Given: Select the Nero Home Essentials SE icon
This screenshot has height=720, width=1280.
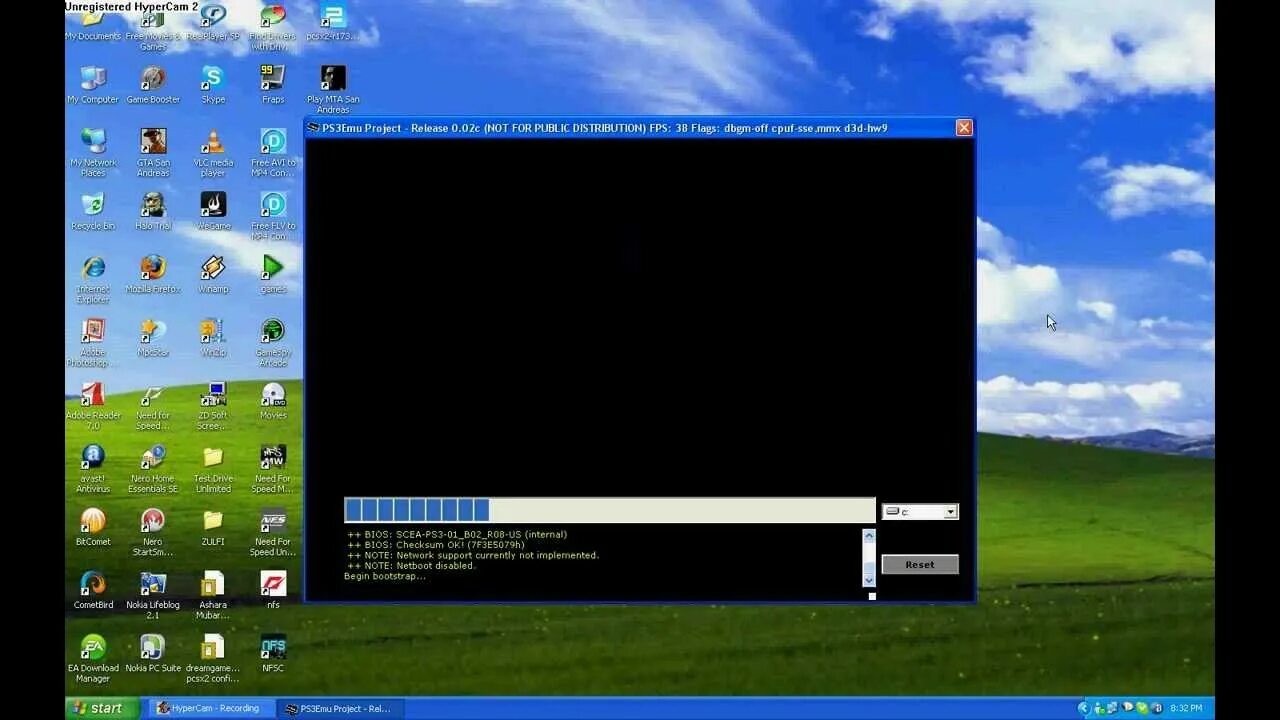Looking at the screenshot, I should [x=153, y=468].
